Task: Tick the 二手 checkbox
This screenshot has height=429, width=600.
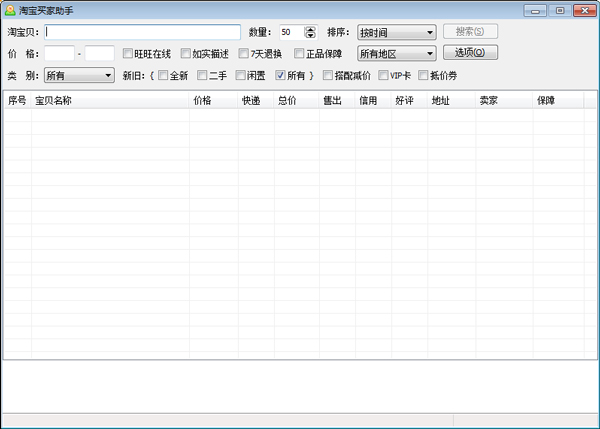Action: click(203, 75)
